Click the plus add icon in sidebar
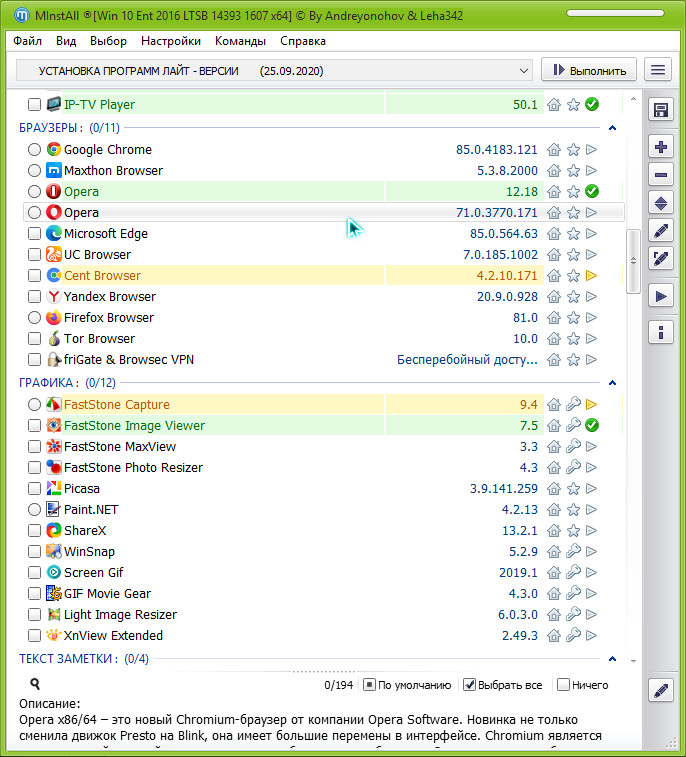Viewport: 686px width, 757px height. click(x=660, y=147)
